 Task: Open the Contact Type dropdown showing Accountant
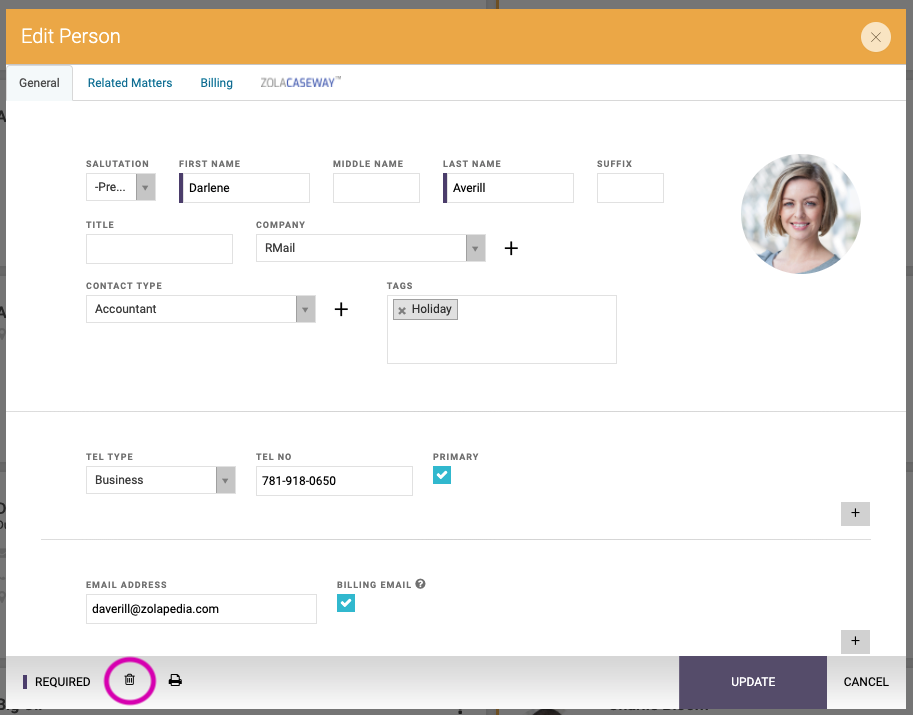click(x=200, y=309)
